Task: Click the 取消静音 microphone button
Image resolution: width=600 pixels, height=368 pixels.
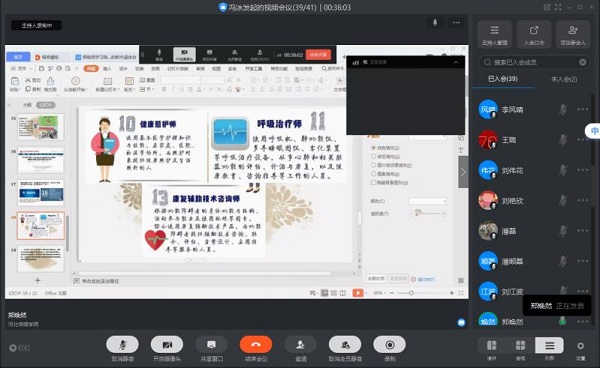Action: [122, 345]
